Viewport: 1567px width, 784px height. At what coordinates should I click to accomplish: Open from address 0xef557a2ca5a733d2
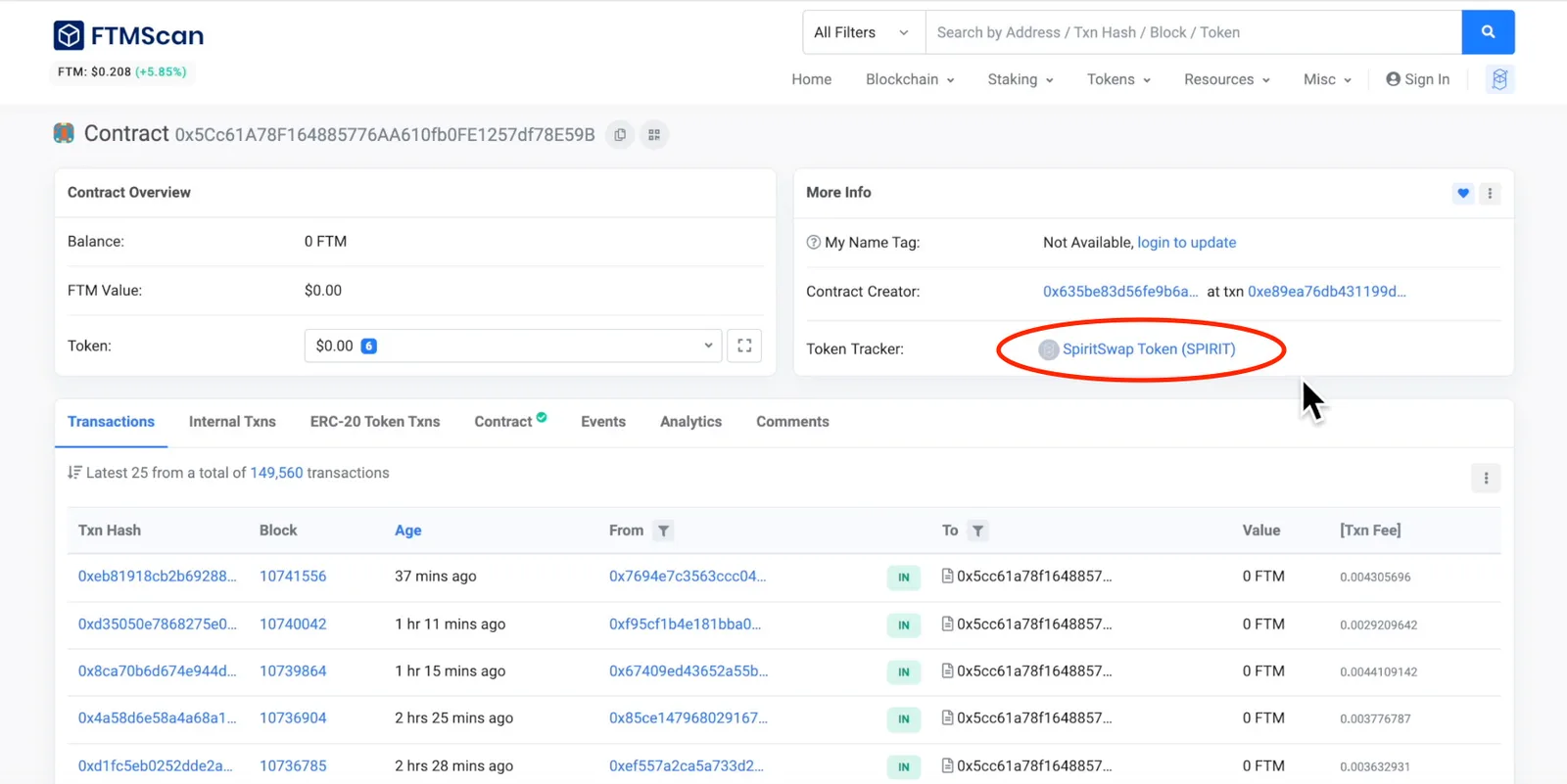pyautogui.click(x=686, y=765)
